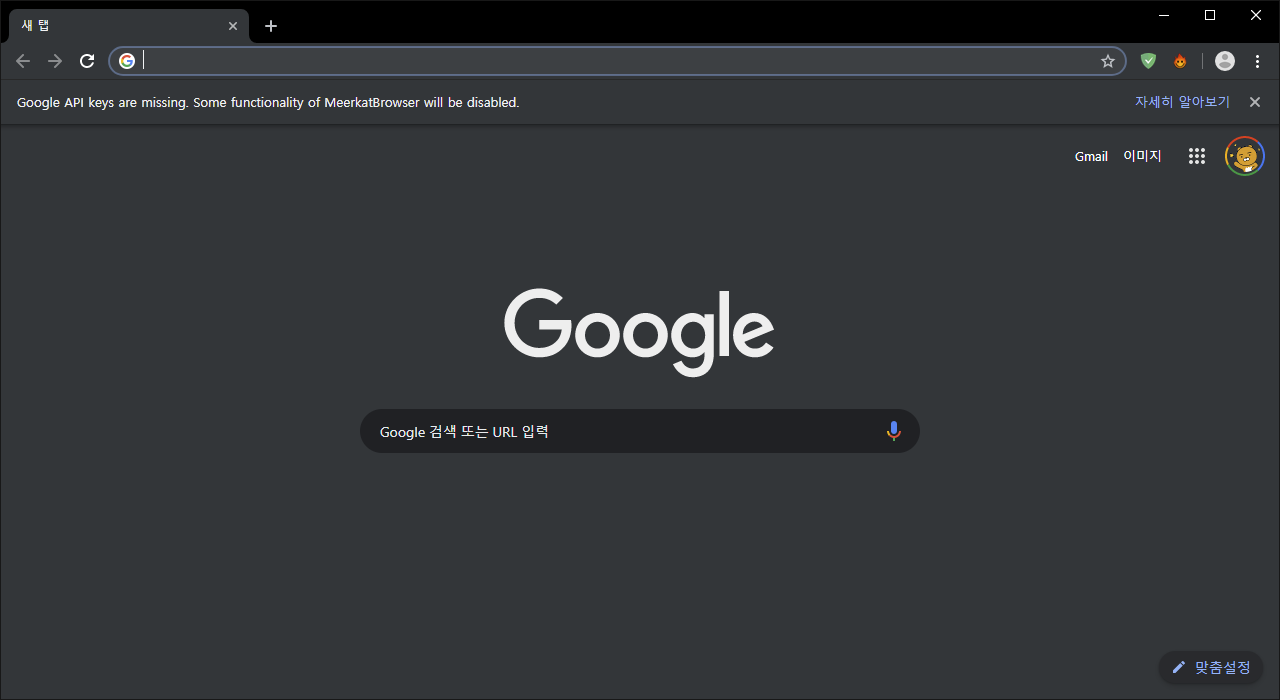Dismiss the API keys missing infobar
The height and width of the screenshot is (700, 1280).
[x=1255, y=102]
